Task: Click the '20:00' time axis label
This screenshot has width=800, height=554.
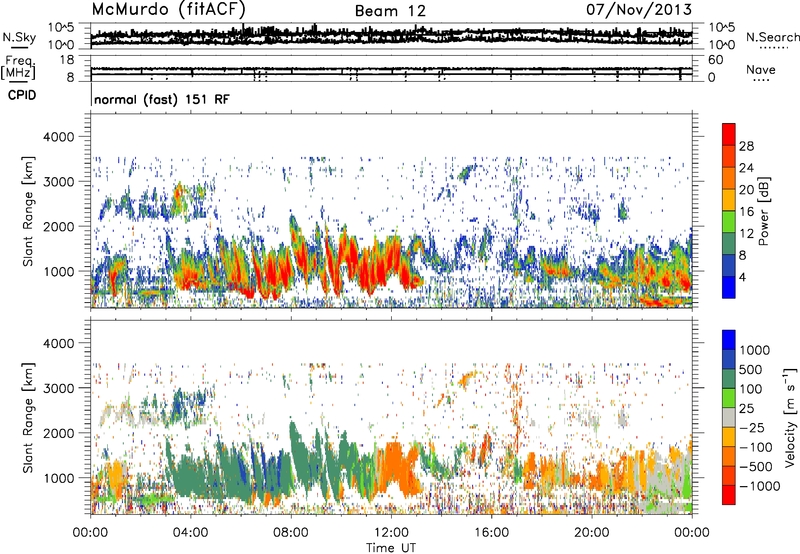Action: pyautogui.click(x=591, y=533)
